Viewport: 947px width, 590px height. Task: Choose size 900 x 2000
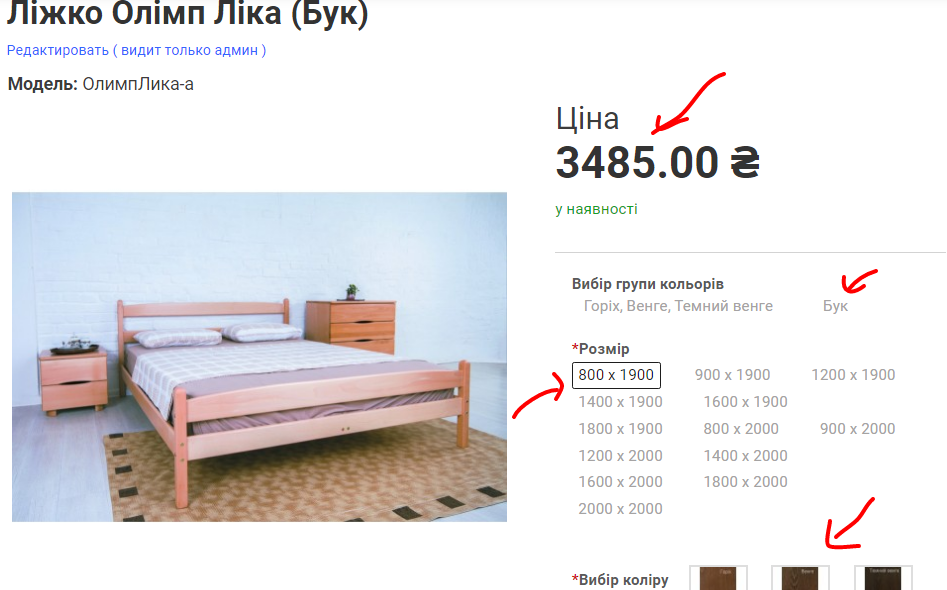click(x=858, y=429)
